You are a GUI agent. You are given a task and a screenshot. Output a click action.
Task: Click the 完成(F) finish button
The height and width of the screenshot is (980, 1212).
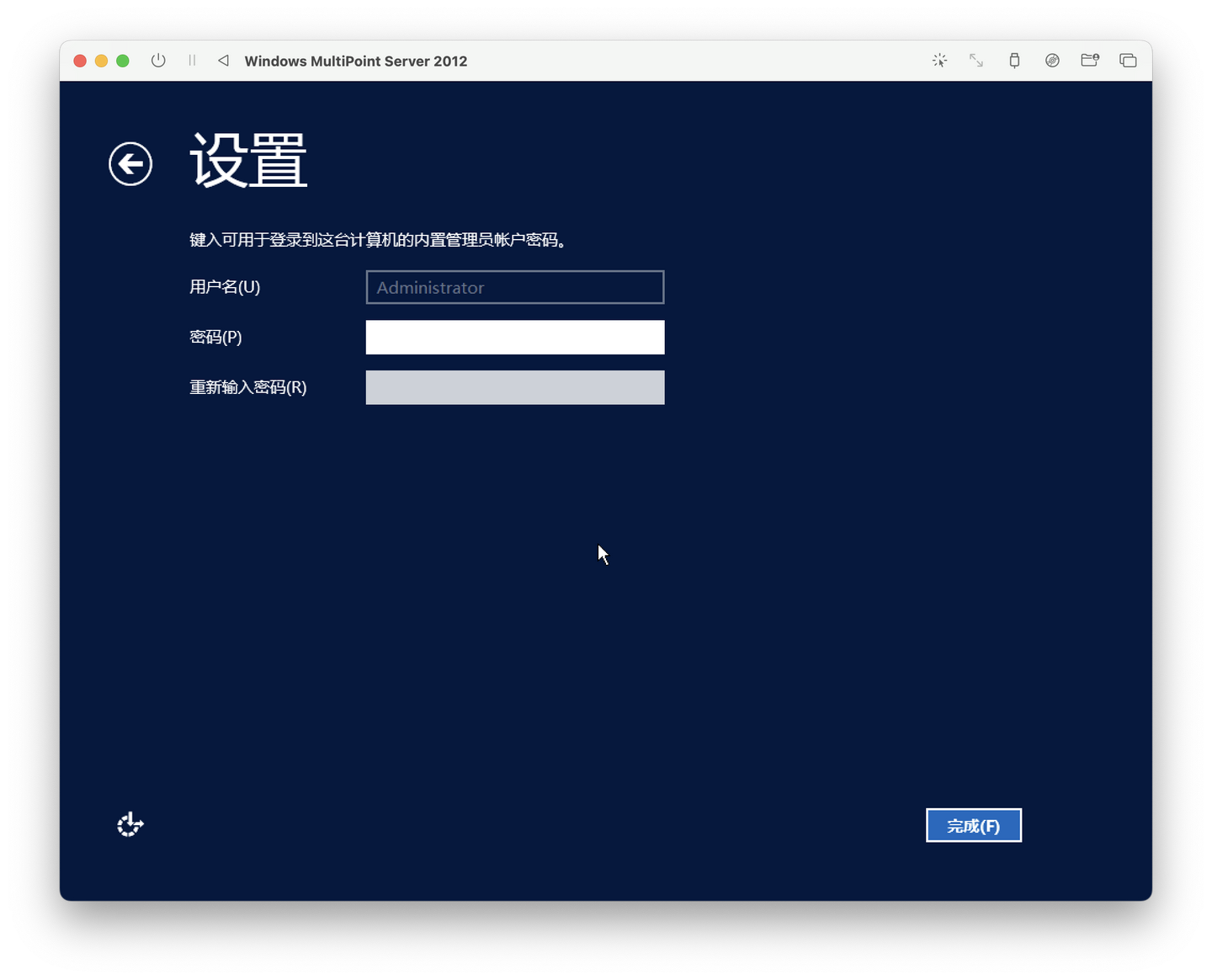[x=974, y=825]
